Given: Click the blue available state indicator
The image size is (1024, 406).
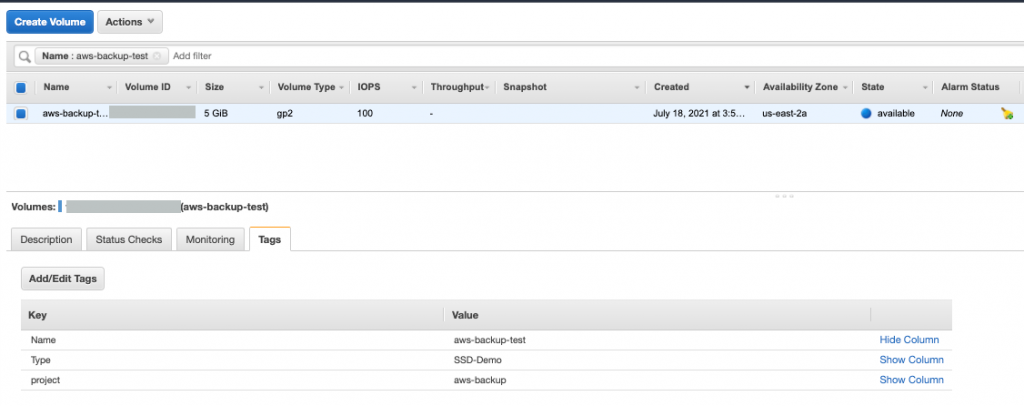Looking at the screenshot, I should click(867, 114).
